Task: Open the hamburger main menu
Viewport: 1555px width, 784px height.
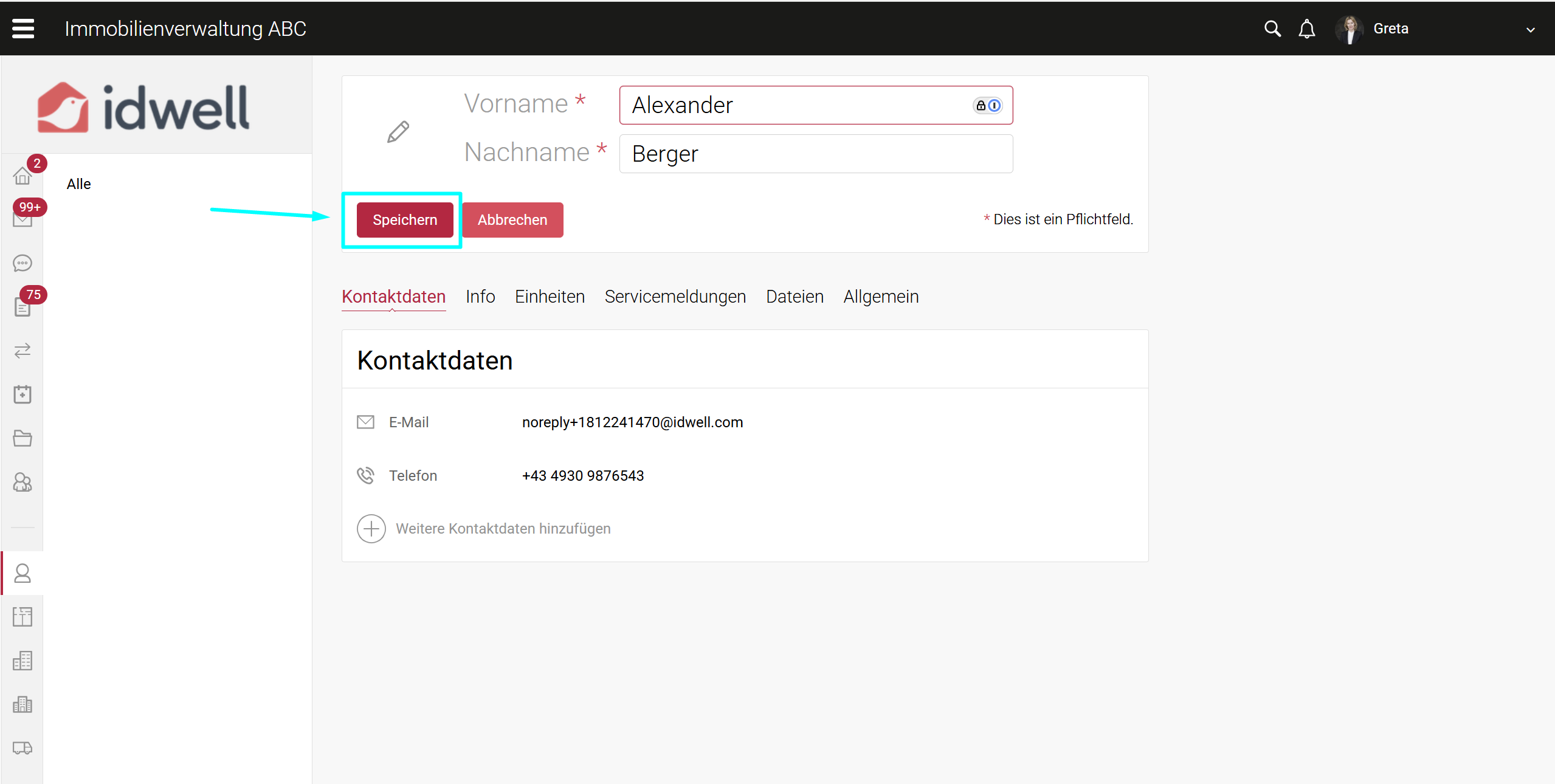Action: [x=23, y=29]
